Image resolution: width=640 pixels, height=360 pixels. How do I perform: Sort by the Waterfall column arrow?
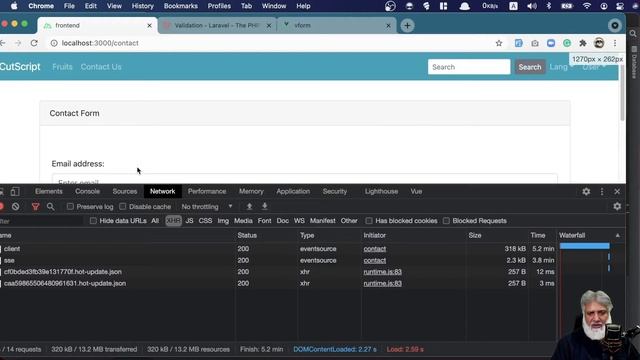[618, 235]
